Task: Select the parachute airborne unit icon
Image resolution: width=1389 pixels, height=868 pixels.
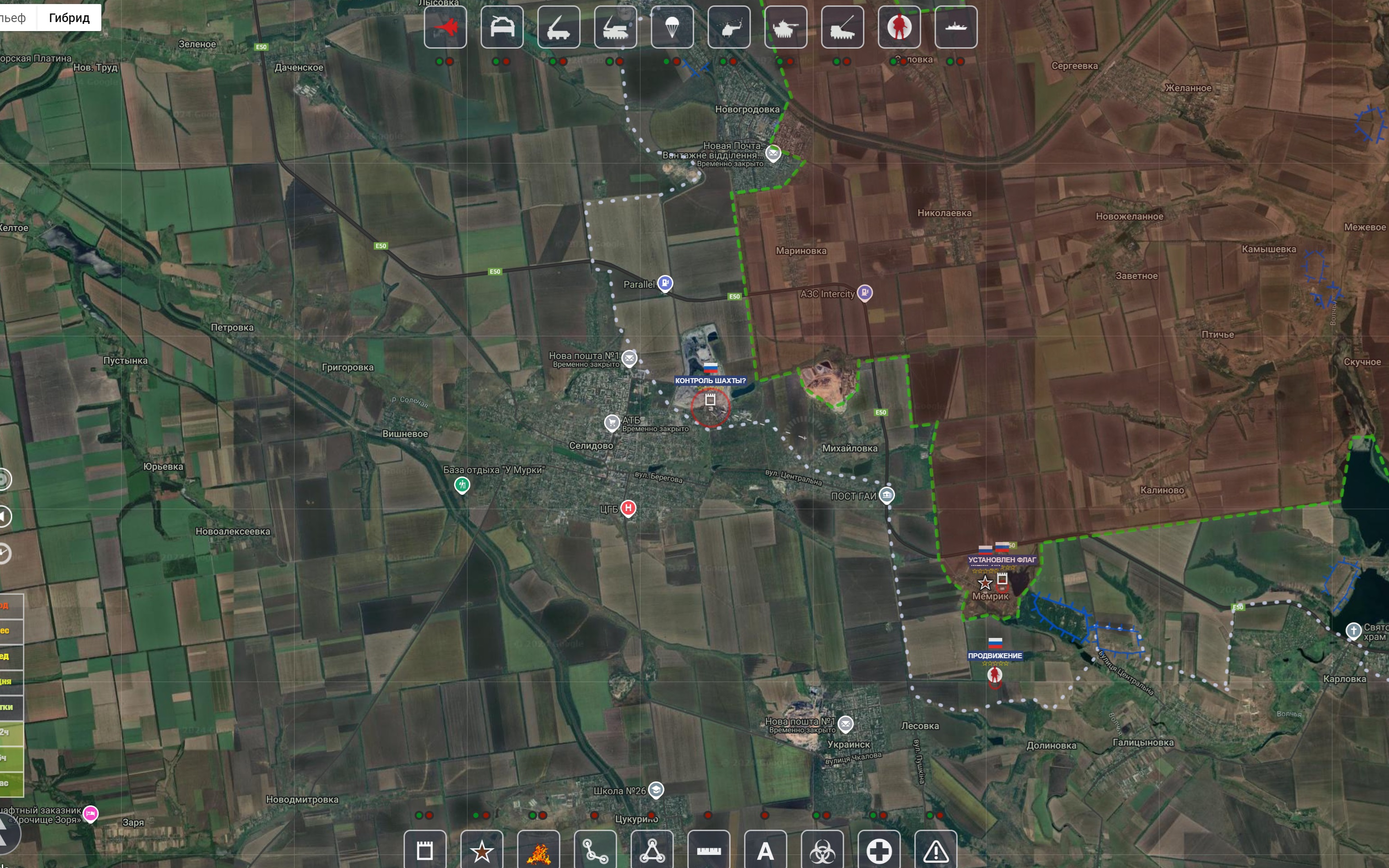Action: click(672, 27)
